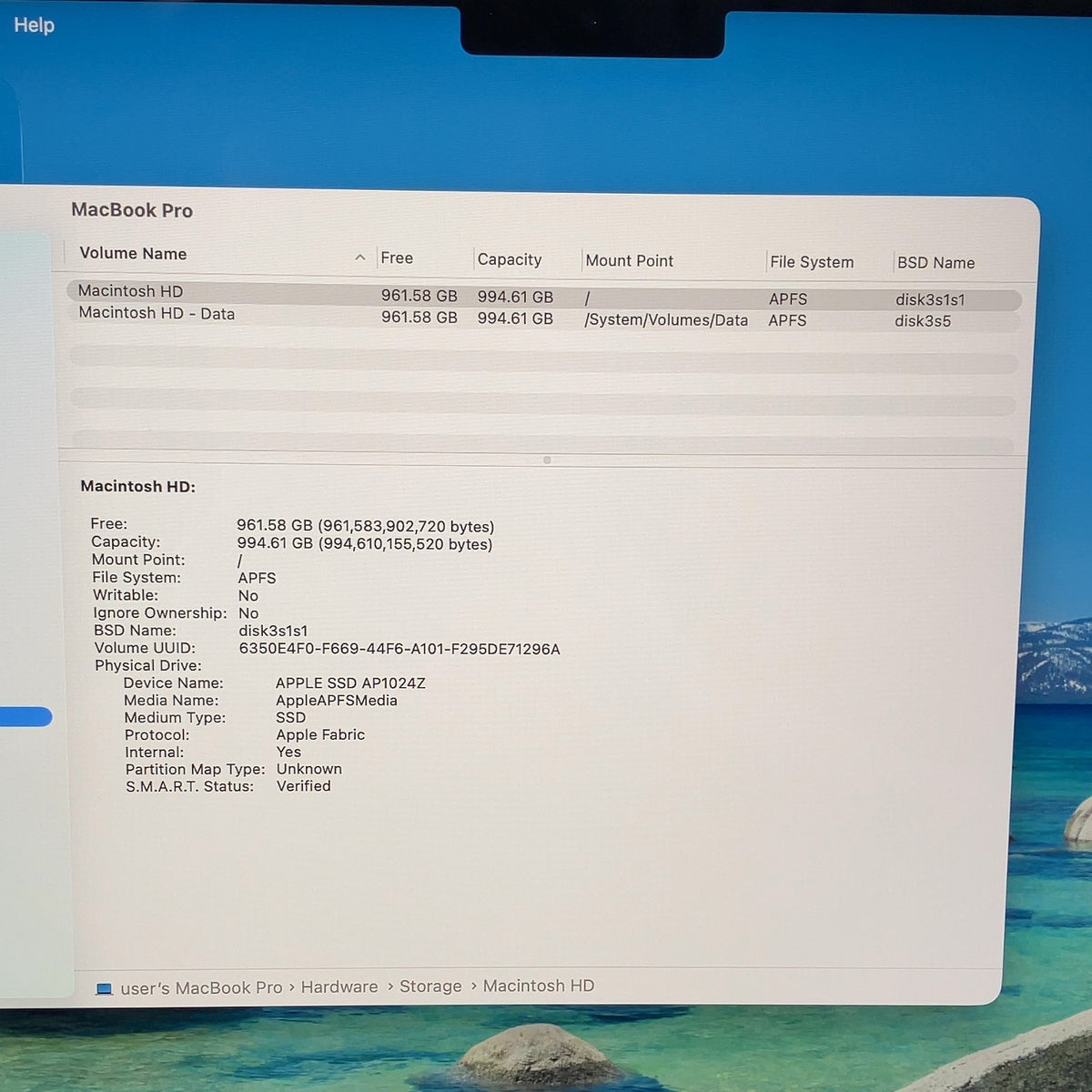
Task: Click the AppleAPFSMedia media name value
Action: tap(337, 700)
